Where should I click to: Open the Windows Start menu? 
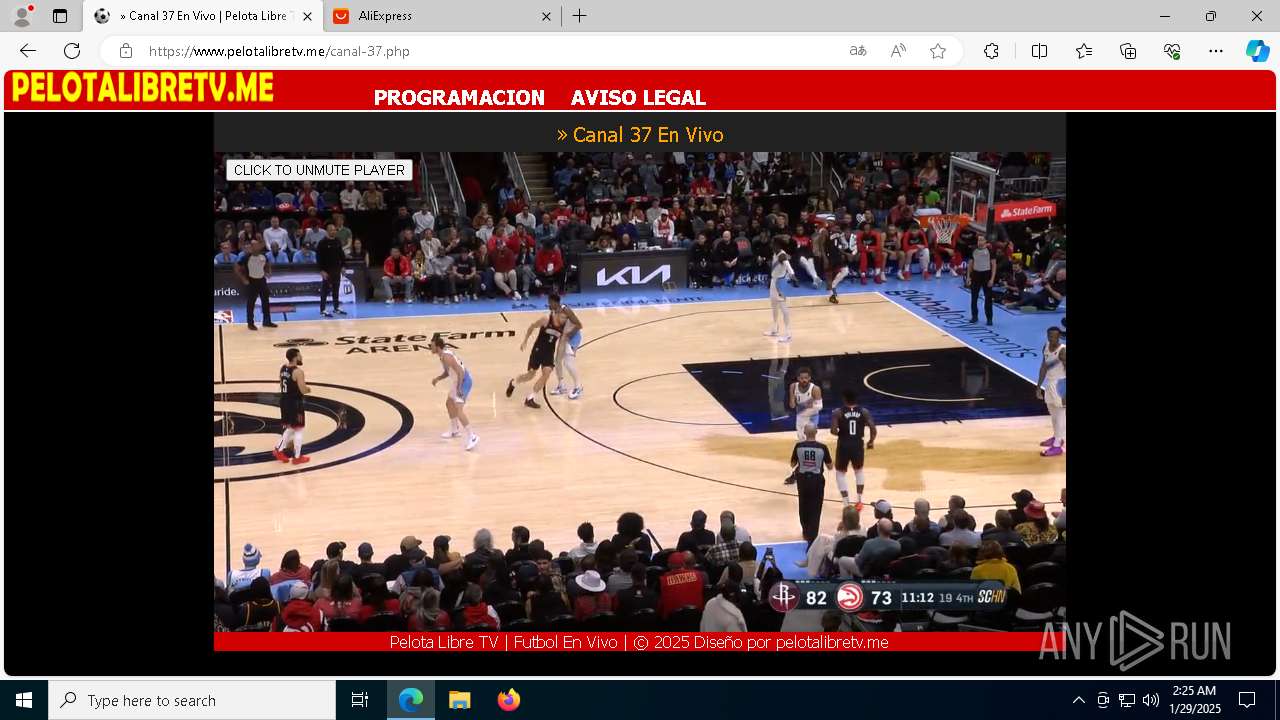coord(24,700)
